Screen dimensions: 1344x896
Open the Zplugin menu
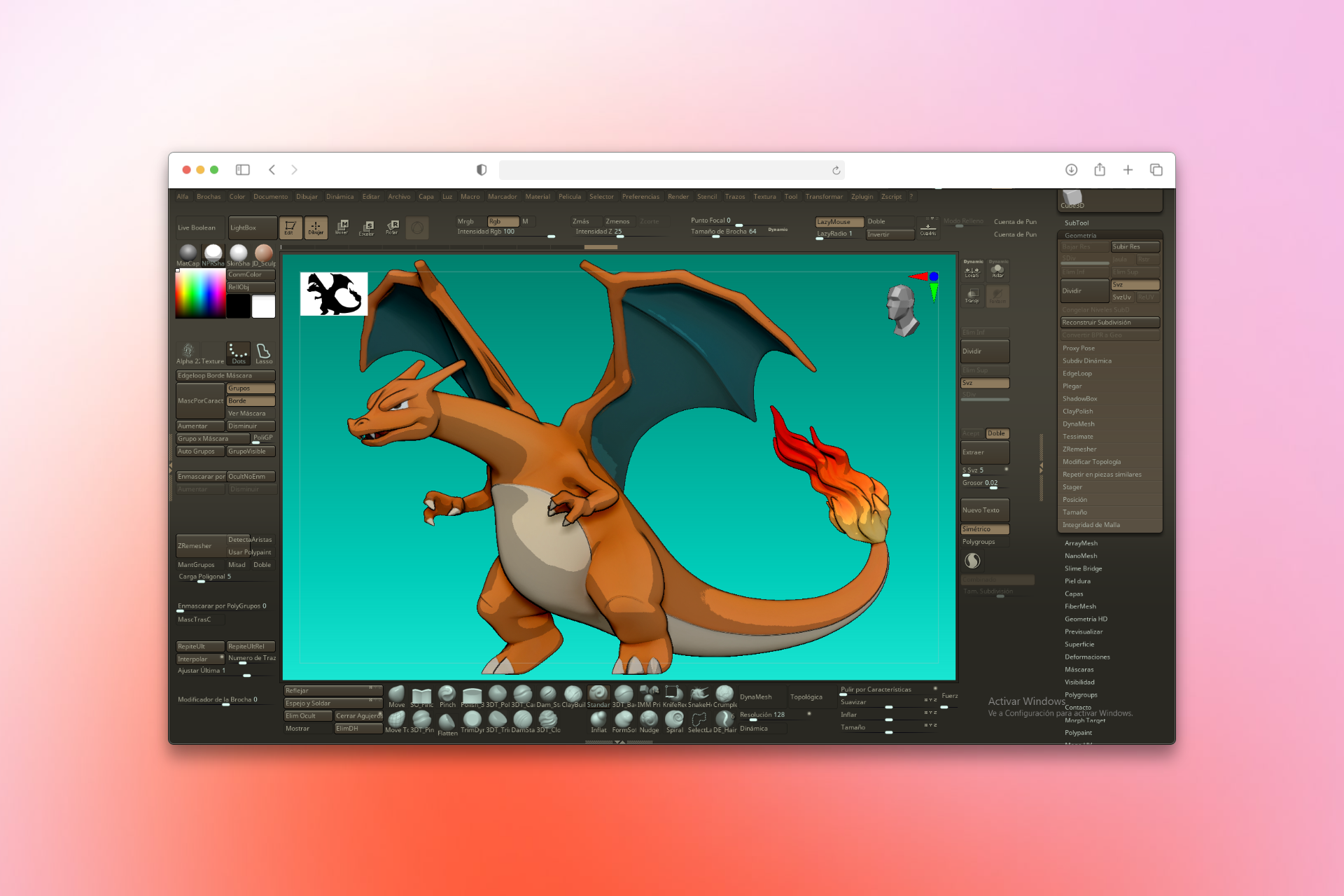[862, 197]
